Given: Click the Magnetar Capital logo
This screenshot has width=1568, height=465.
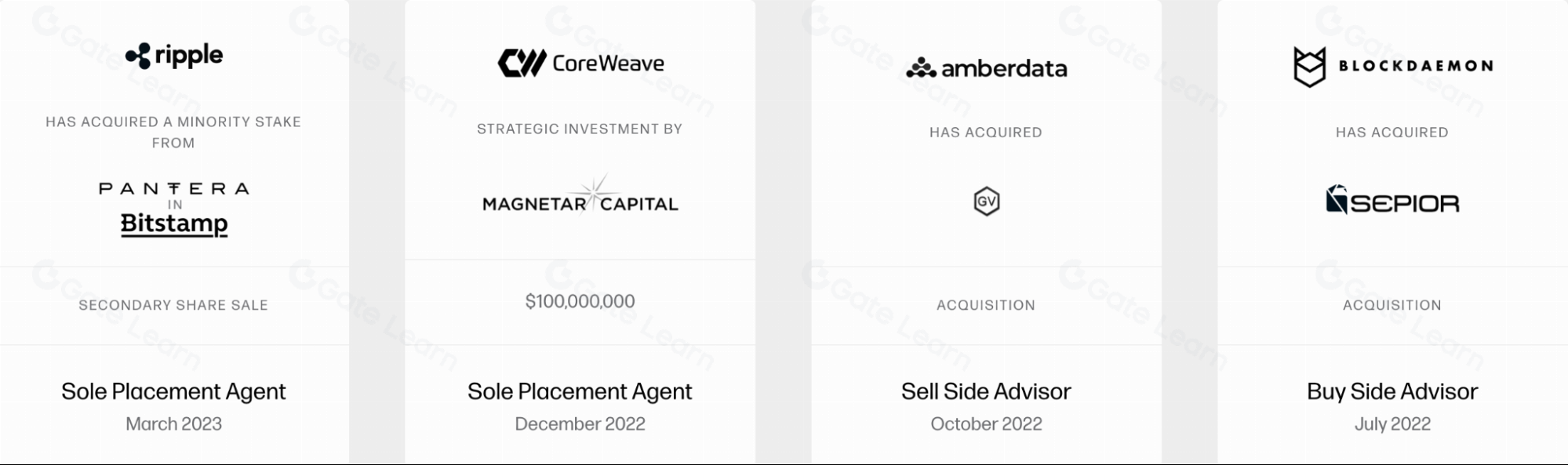Looking at the screenshot, I should coord(580,196).
